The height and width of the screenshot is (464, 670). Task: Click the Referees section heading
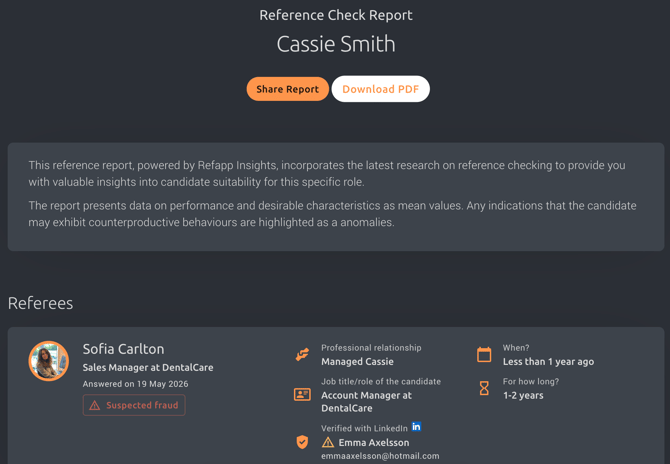coord(41,303)
